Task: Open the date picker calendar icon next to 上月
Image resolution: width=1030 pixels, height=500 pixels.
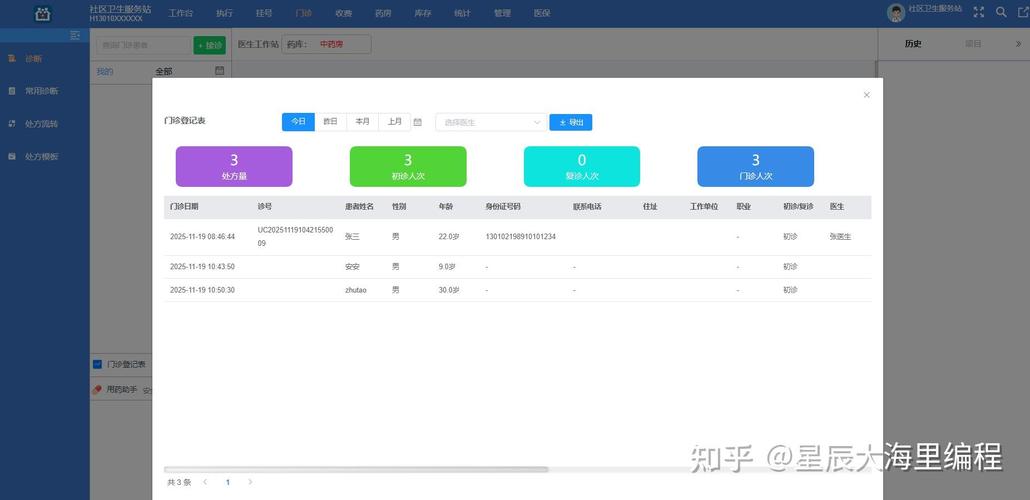Action: pos(418,122)
